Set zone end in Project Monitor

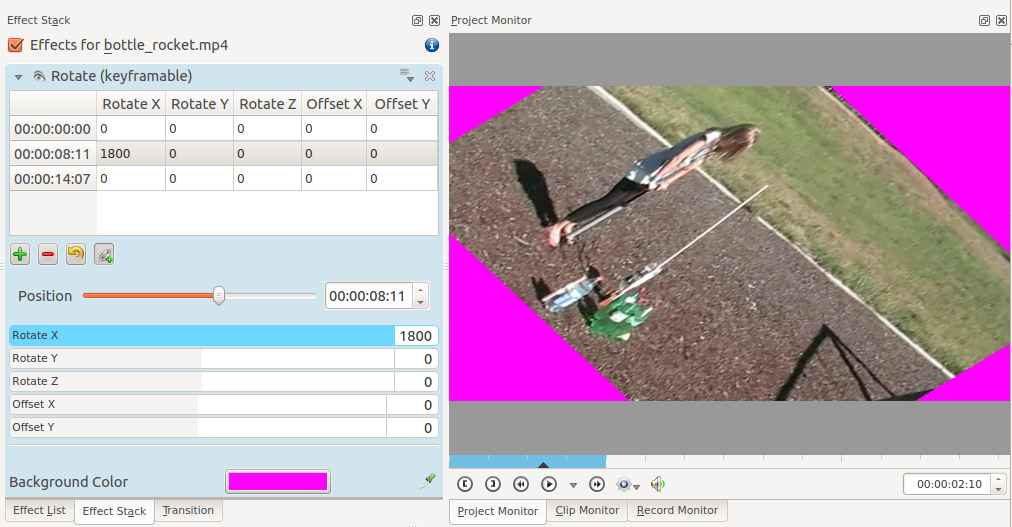(493, 484)
